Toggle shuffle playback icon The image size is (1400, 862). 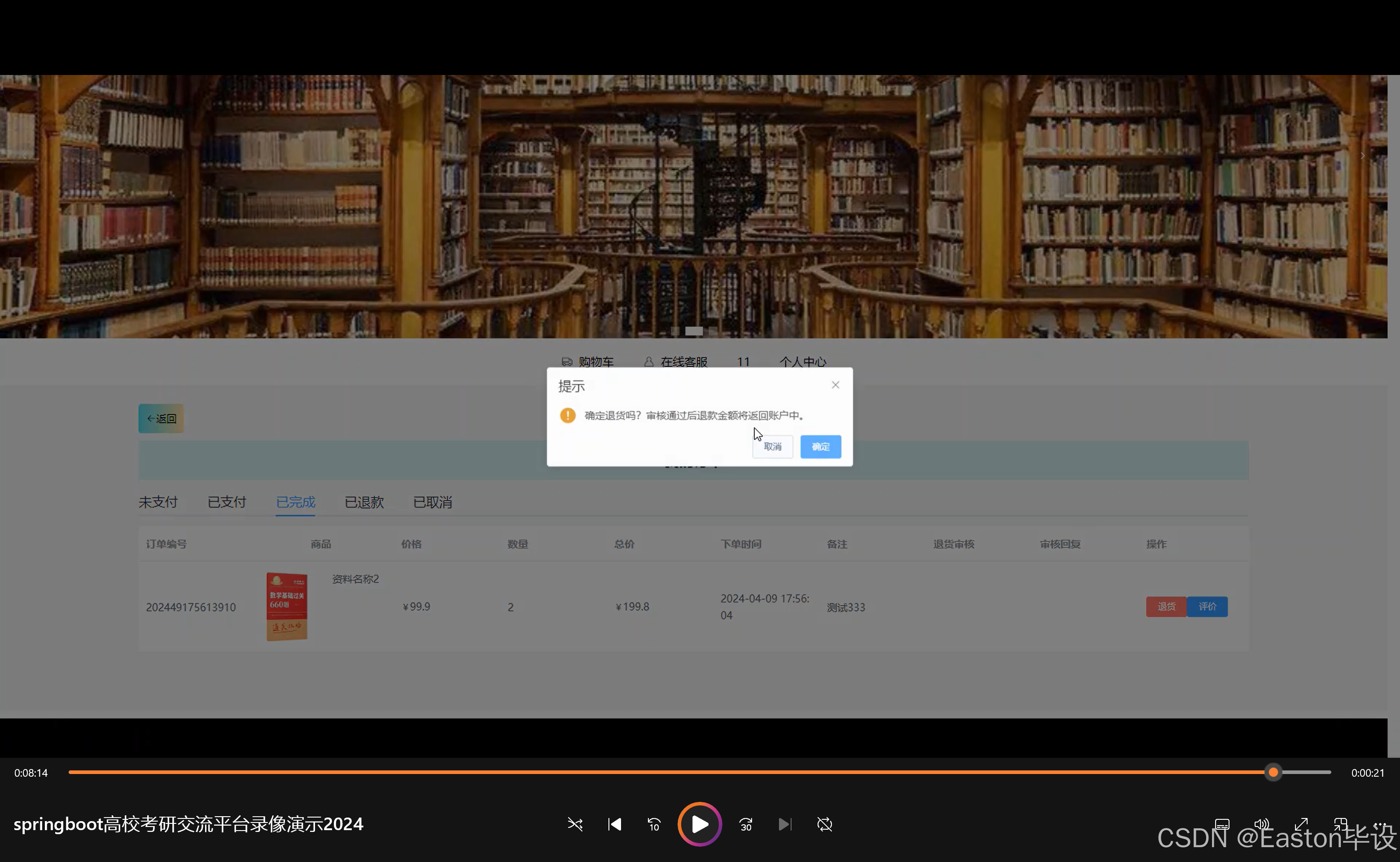coord(575,824)
